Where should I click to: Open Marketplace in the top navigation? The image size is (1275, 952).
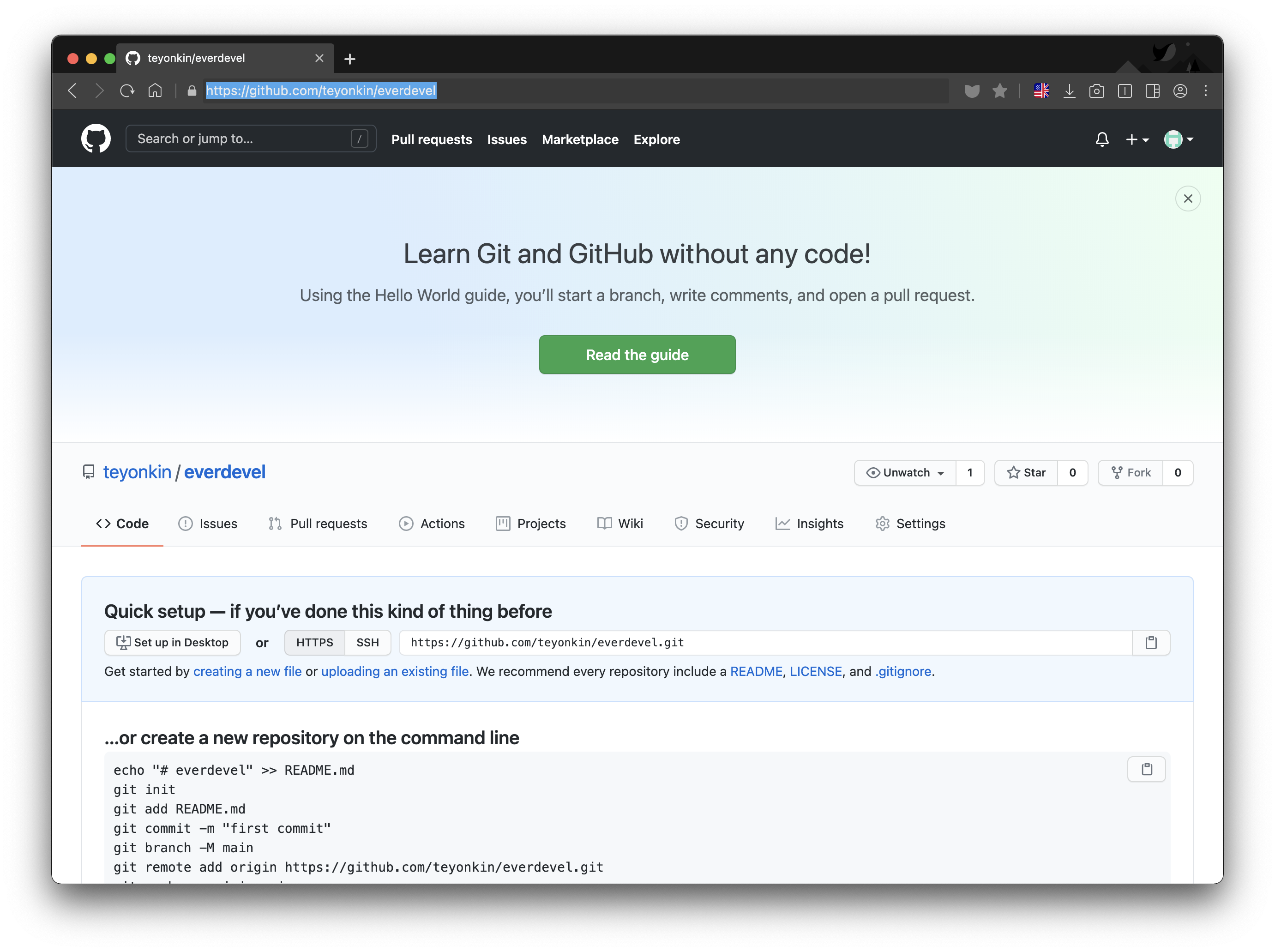580,139
